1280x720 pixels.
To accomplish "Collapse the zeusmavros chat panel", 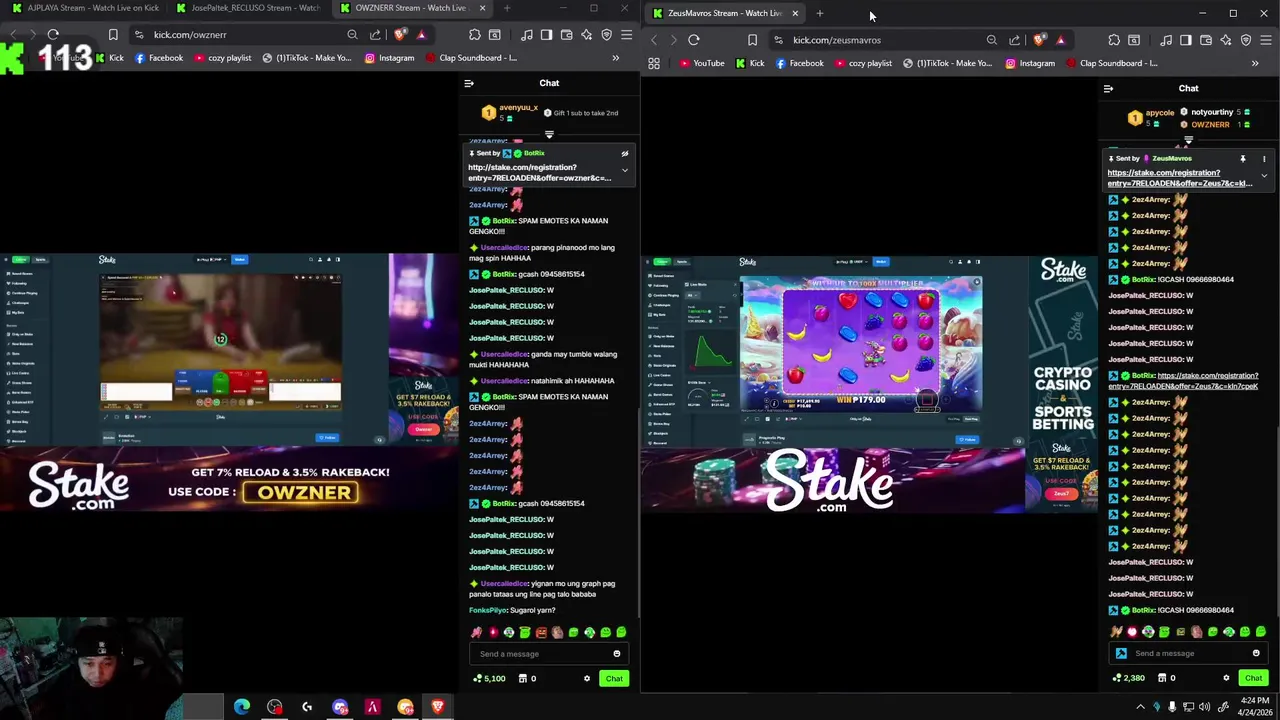I will [x=1108, y=89].
